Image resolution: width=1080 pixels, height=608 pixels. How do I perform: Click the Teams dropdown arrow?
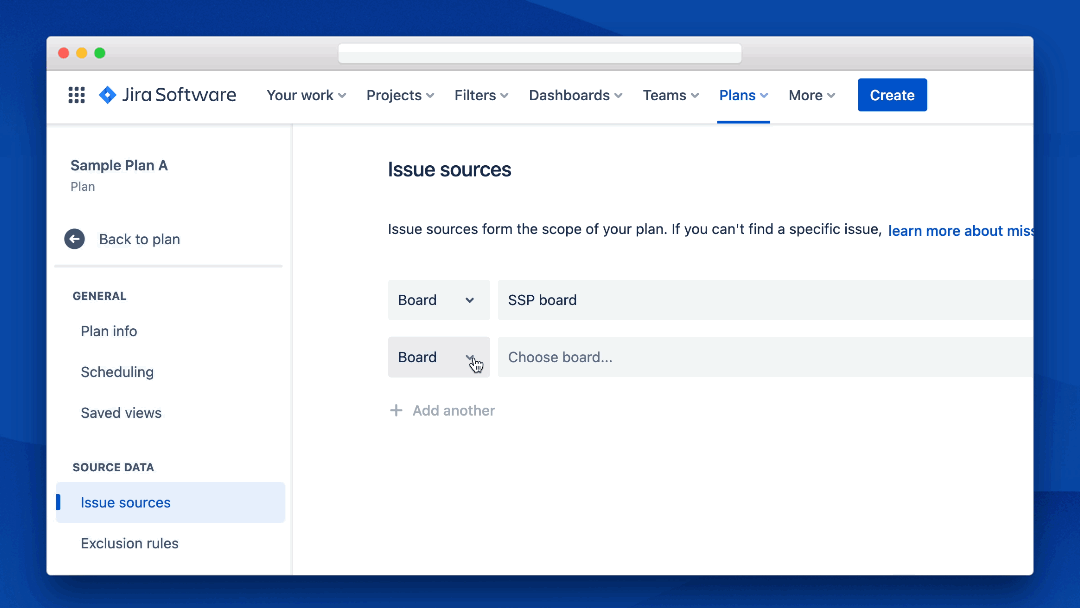point(695,95)
